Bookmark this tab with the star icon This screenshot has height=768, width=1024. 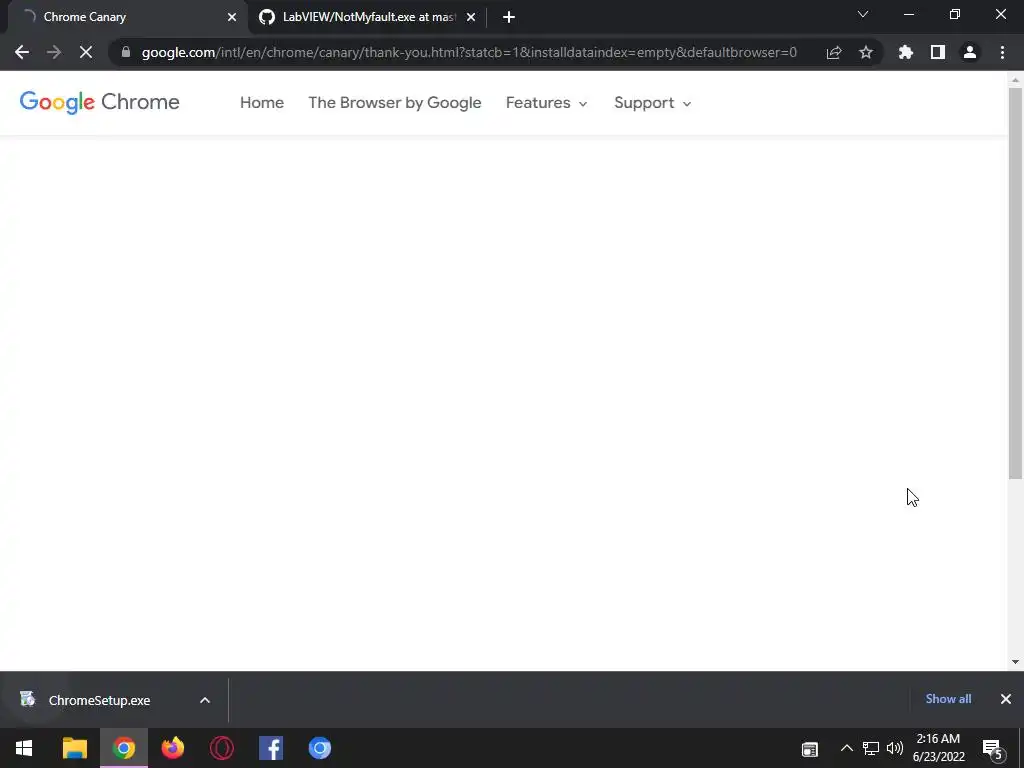pos(866,52)
